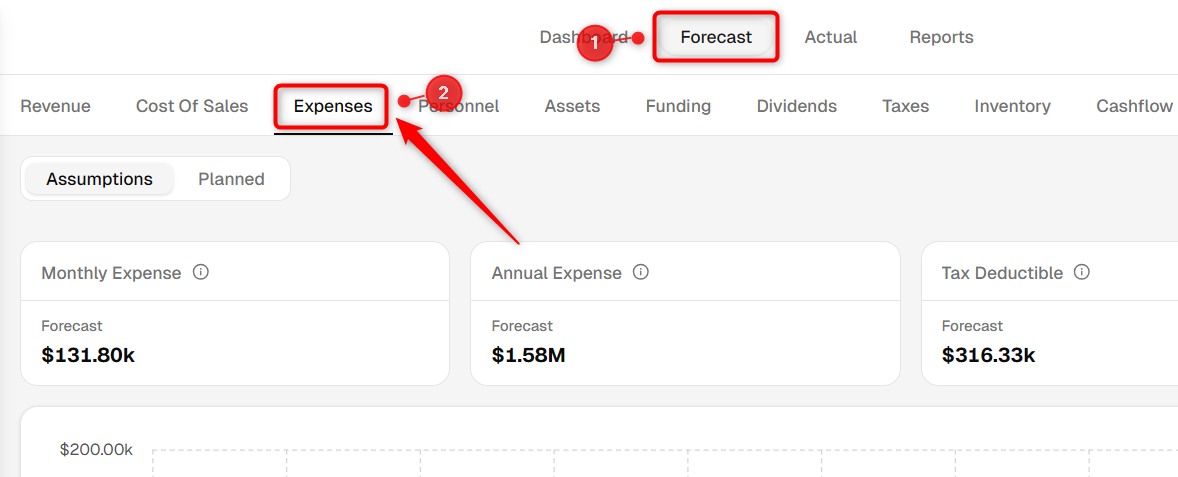Switch to the Planned toggle option

point(231,180)
